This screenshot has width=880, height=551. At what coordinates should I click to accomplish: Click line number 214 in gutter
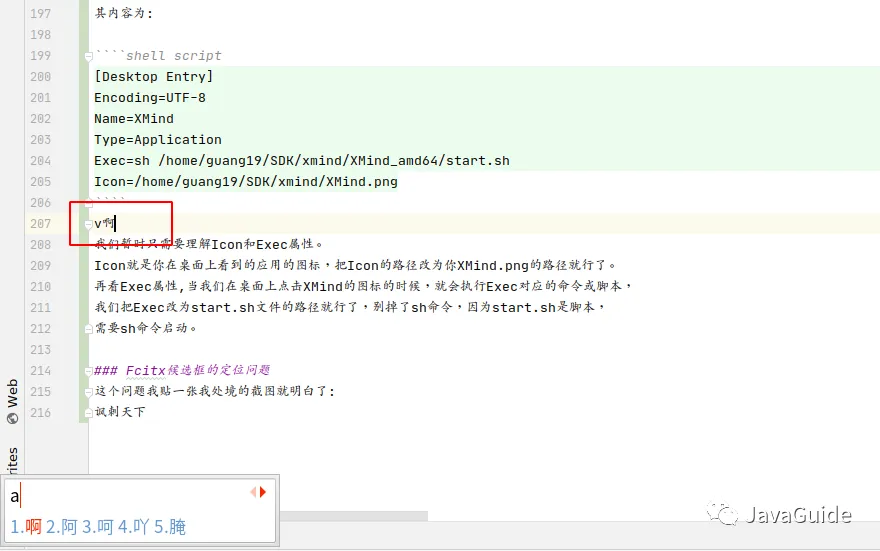40,371
